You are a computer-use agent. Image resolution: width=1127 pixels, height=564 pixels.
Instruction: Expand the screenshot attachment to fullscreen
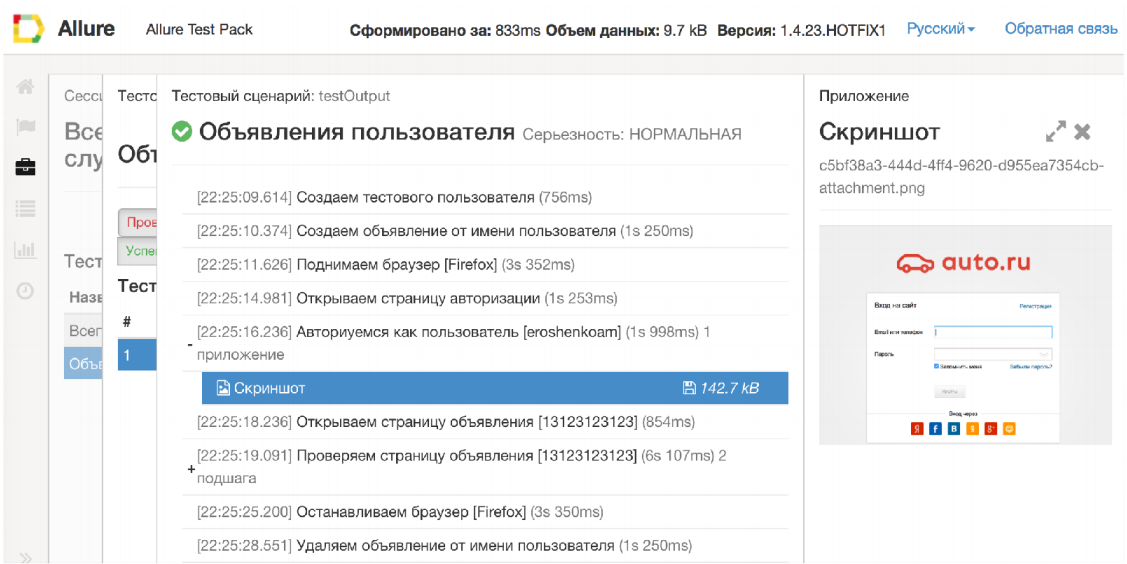tap(1055, 132)
